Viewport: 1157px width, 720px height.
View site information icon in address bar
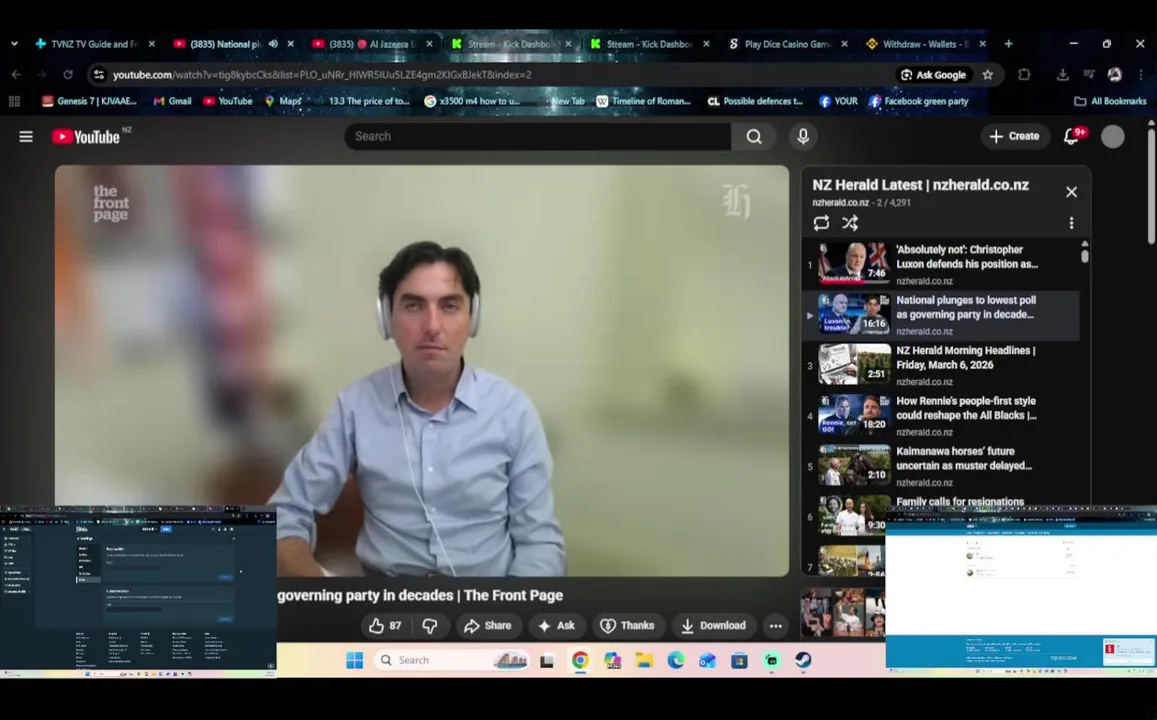point(99,75)
